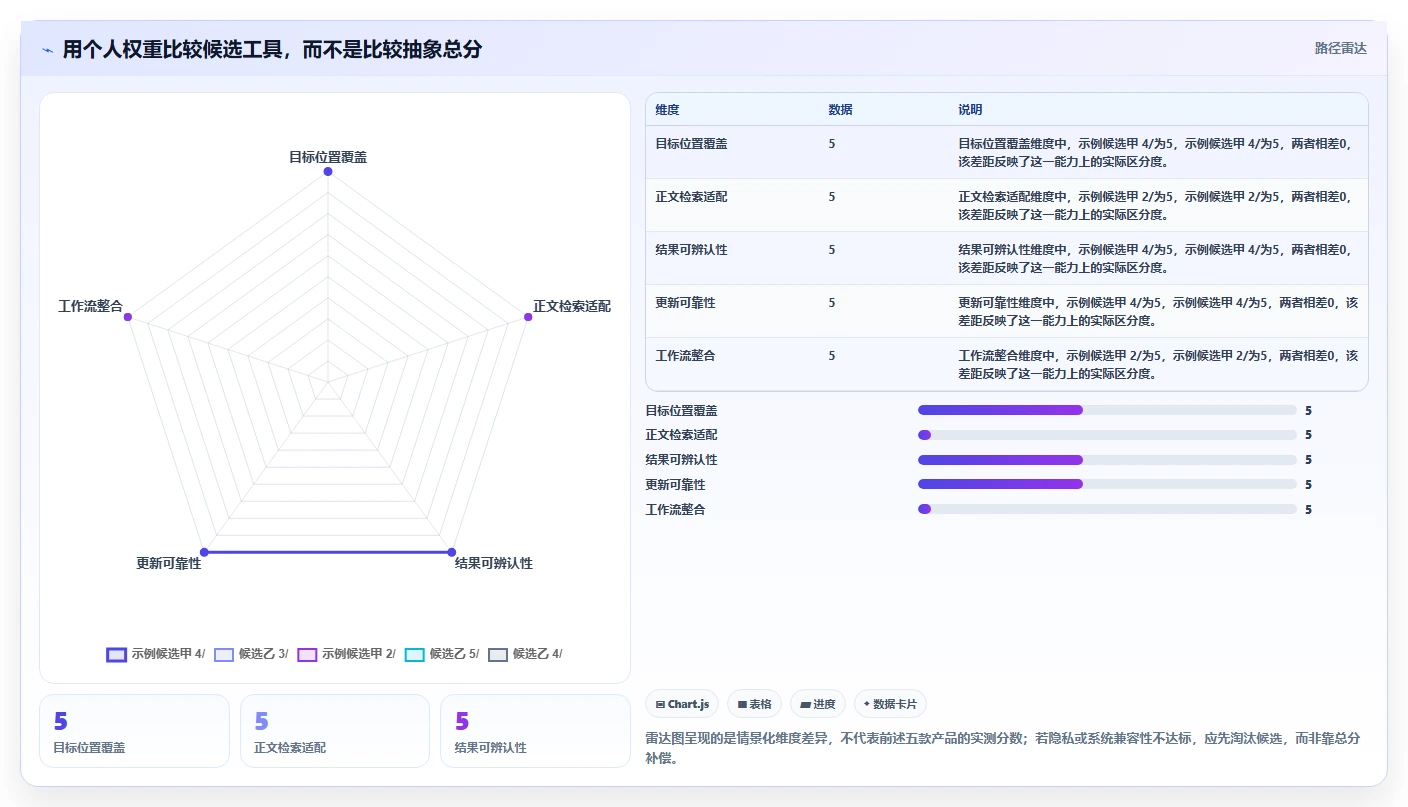Screen dimensions: 1408x807
Task: Click the radar point at 结果可辨认性 axis
Action: pyautogui.click(x=451, y=552)
